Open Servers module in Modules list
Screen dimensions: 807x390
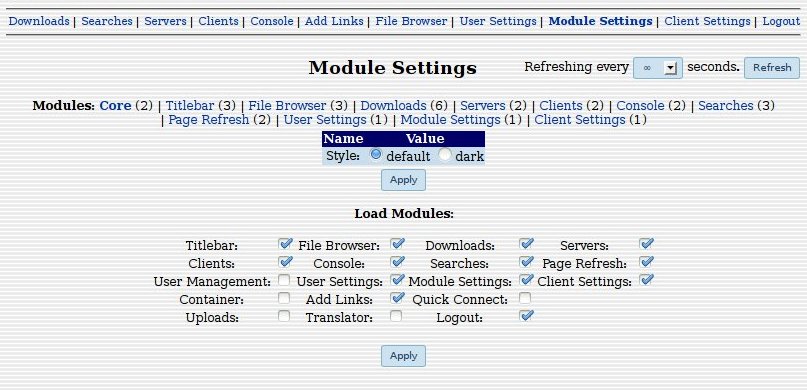pyautogui.click(x=483, y=105)
